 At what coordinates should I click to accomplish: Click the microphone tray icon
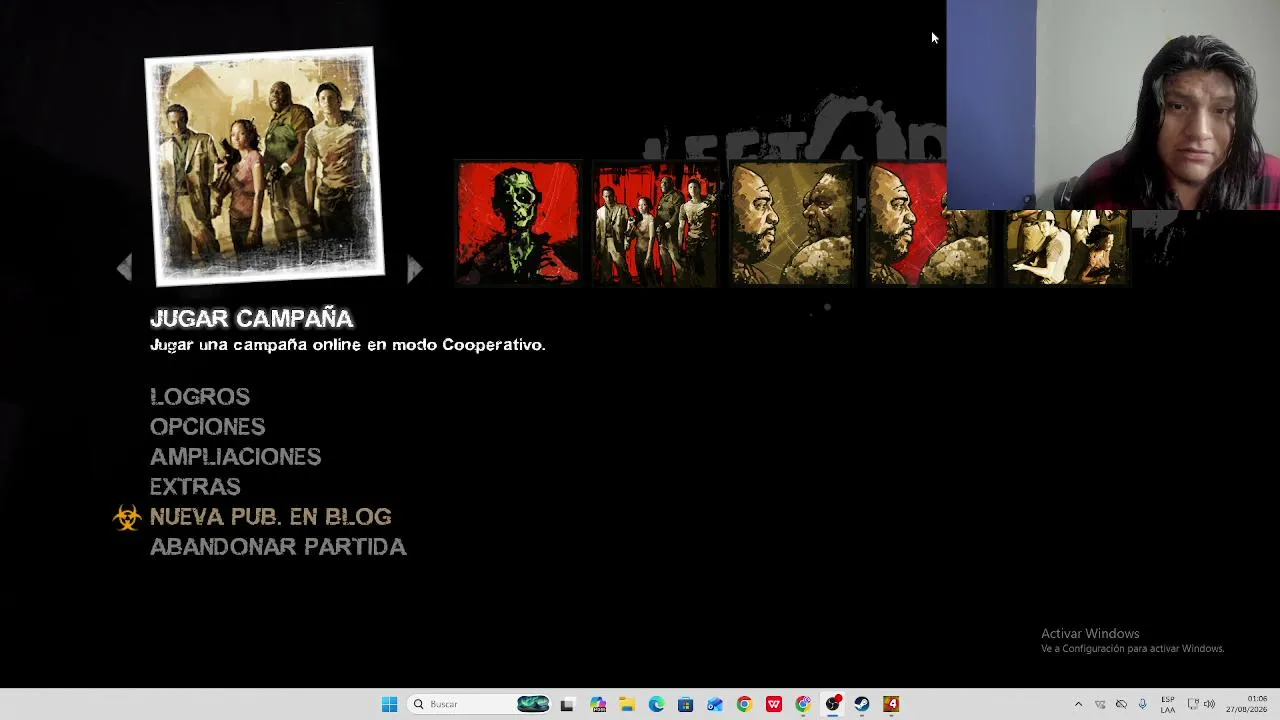[1143, 704]
